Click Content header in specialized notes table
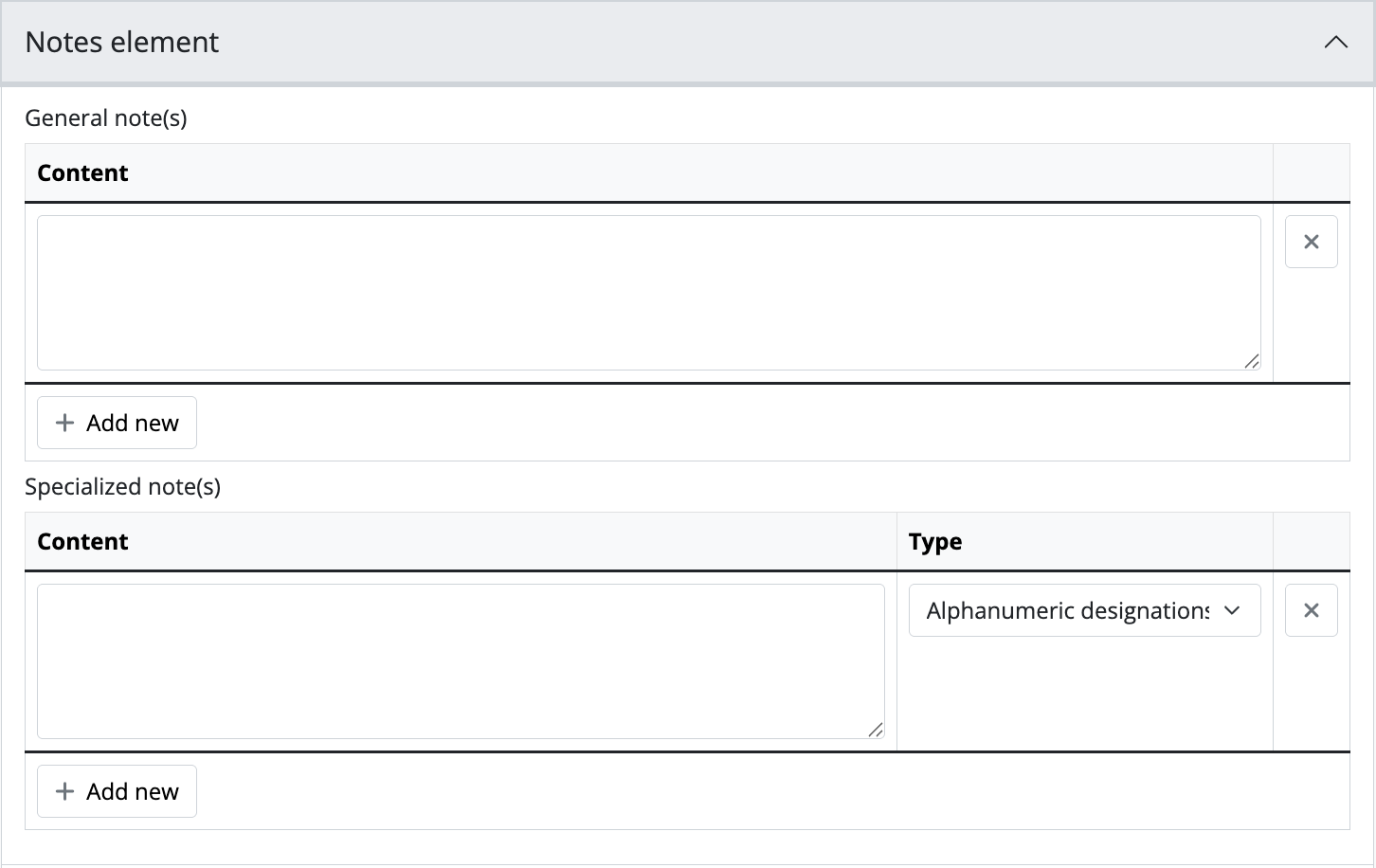 click(82, 542)
